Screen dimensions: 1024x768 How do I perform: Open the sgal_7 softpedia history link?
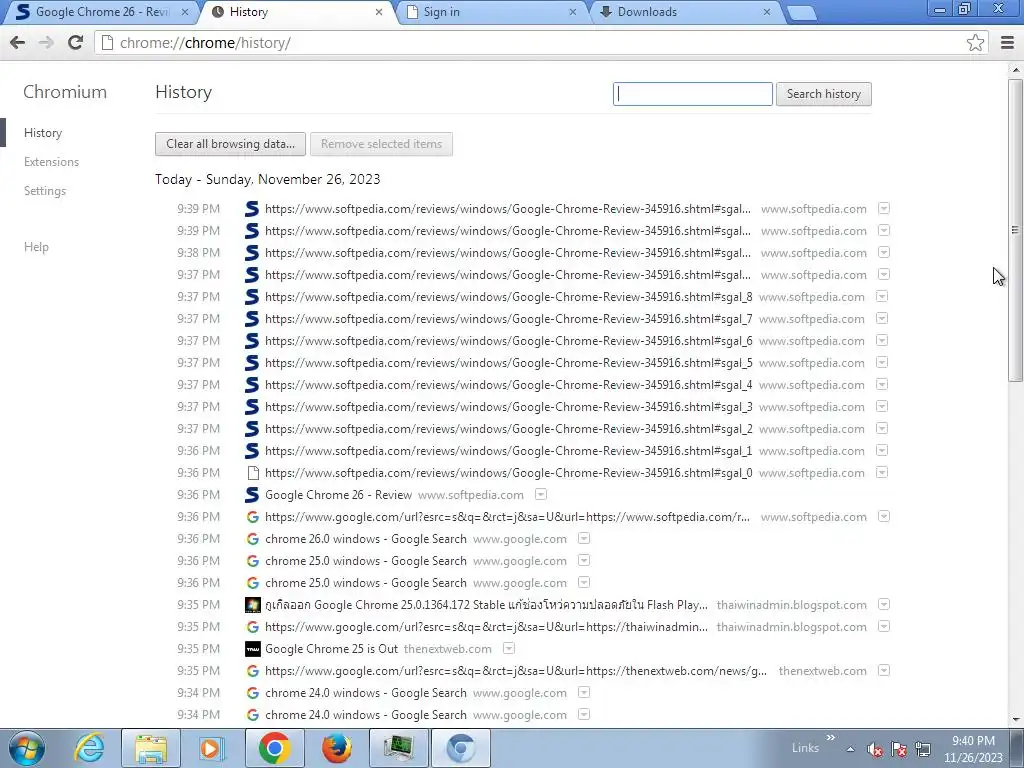point(509,319)
